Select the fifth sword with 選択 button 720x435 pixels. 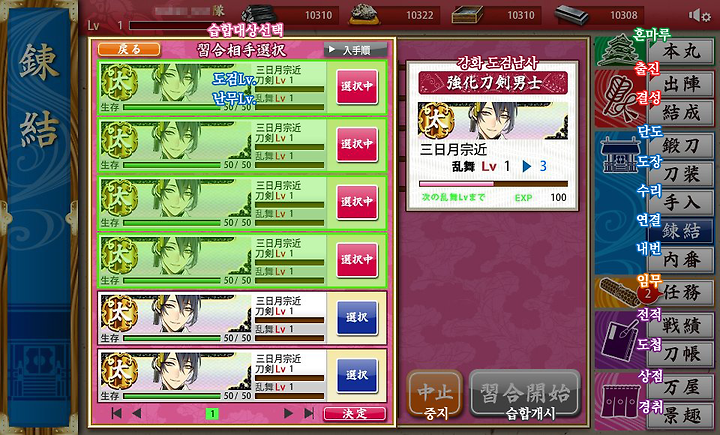[357, 317]
